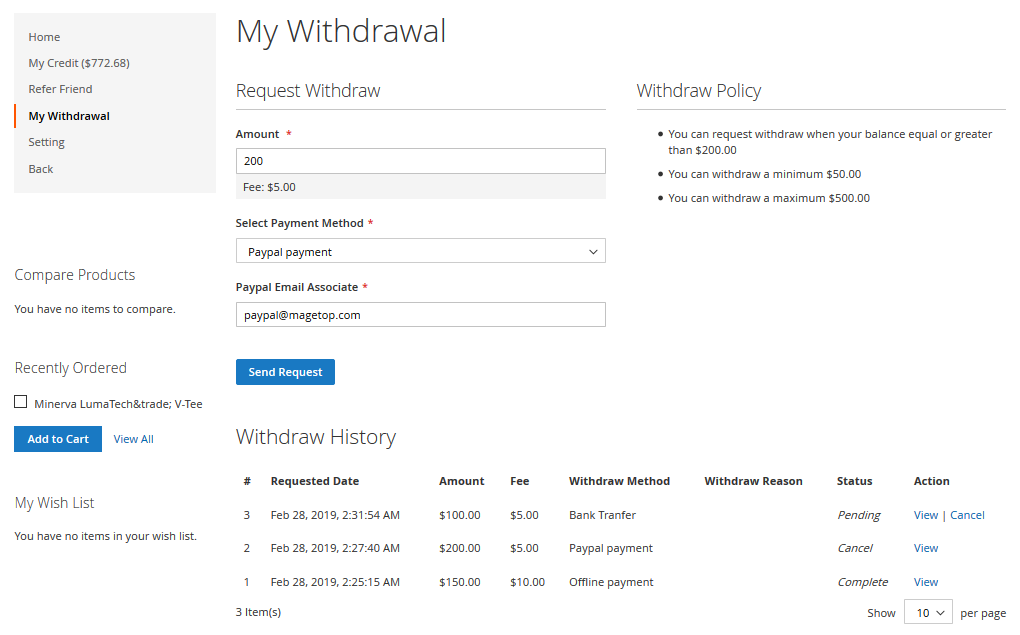
Task: View the cancelled Paypal payment withdrawal
Action: [x=925, y=548]
